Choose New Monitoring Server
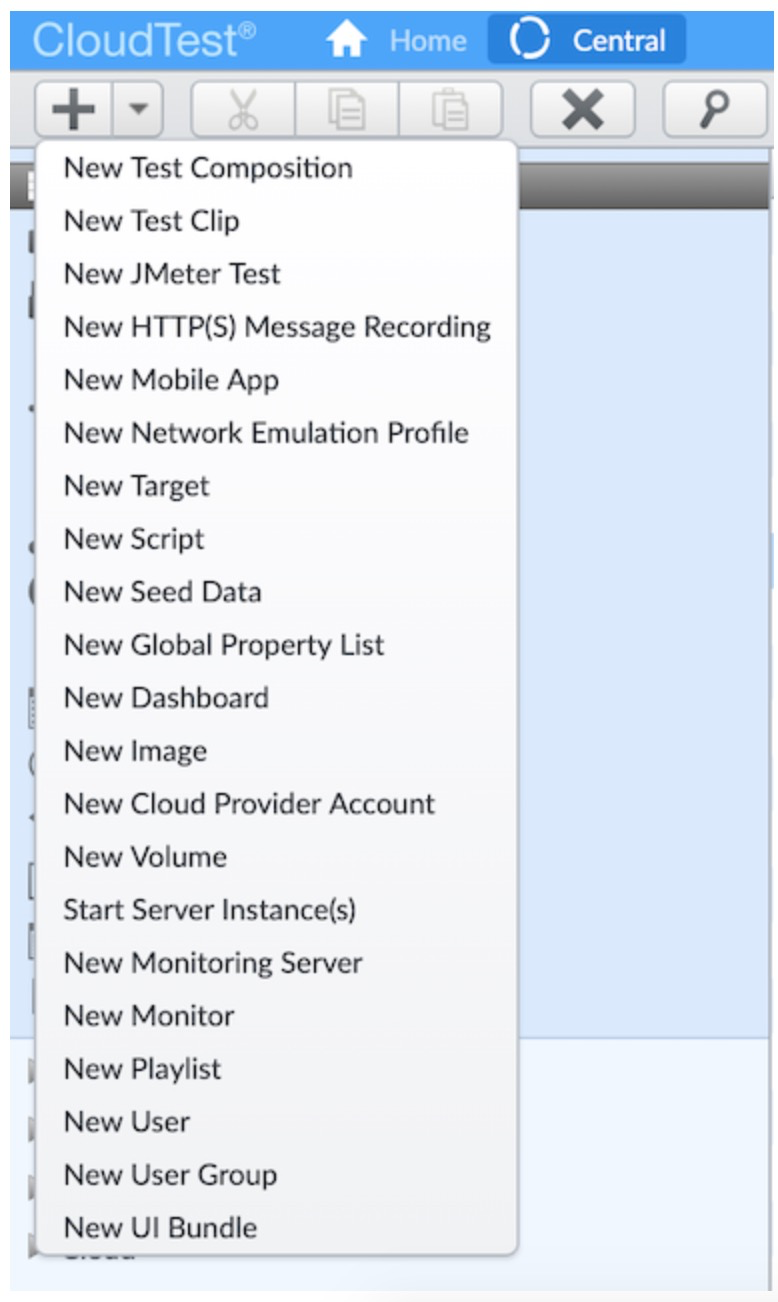 (213, 963)
